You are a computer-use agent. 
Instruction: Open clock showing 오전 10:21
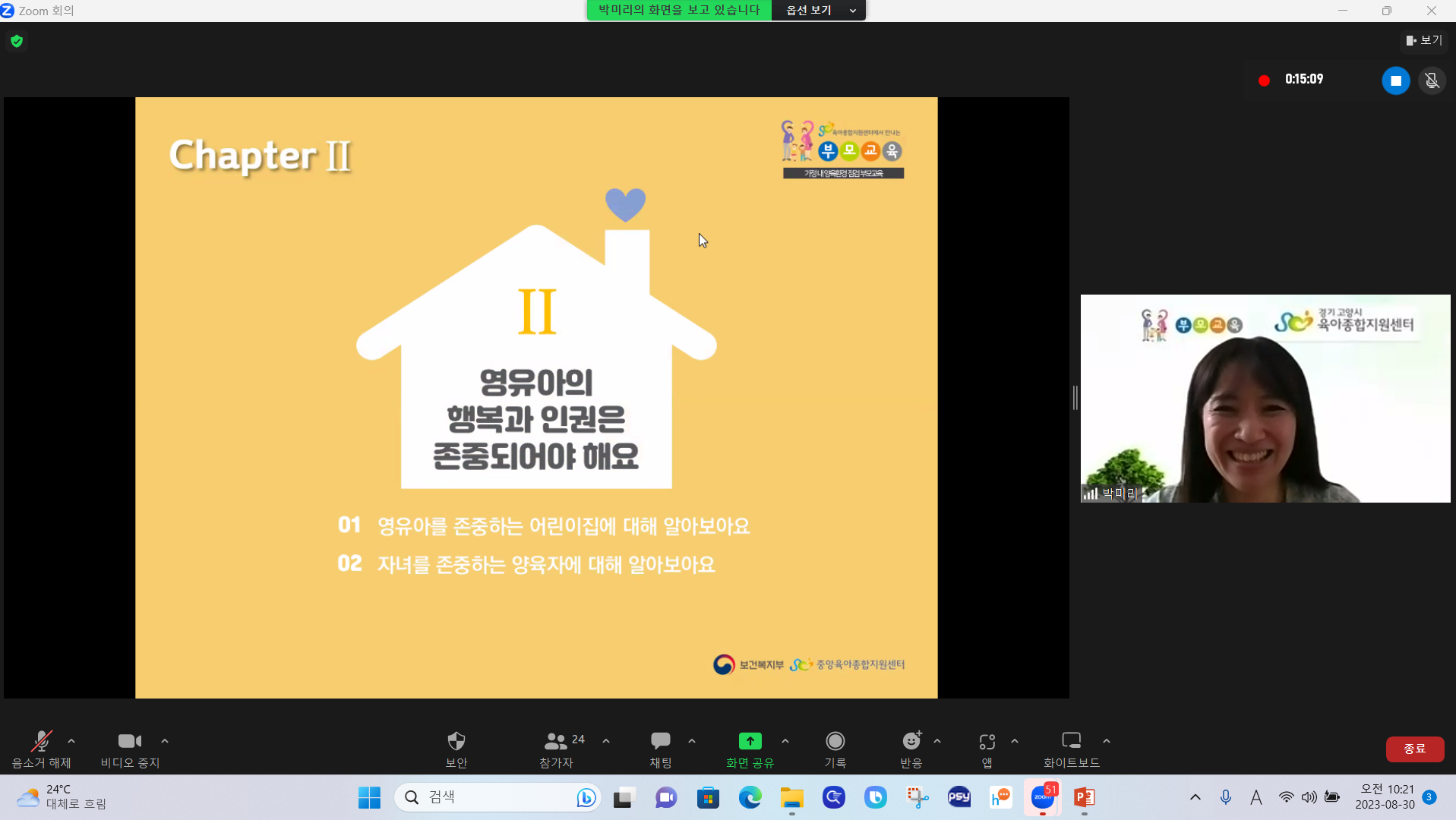(1385, 797)
